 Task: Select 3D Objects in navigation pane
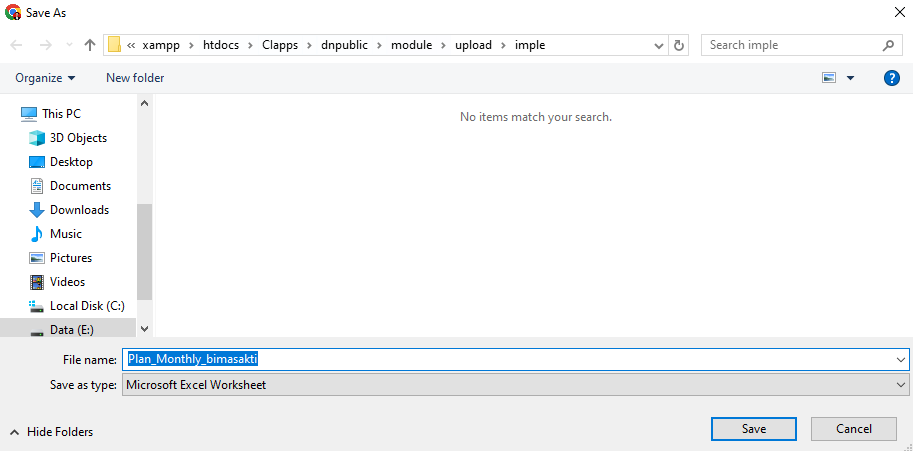[x=78, y=138]
